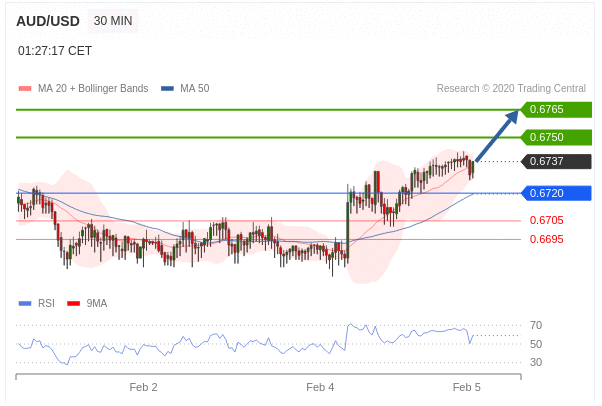The image size is (602, 406).
Task: Select the 30 MIN timeframe badge
Action: pyautogui.click(x=113, y=21)
